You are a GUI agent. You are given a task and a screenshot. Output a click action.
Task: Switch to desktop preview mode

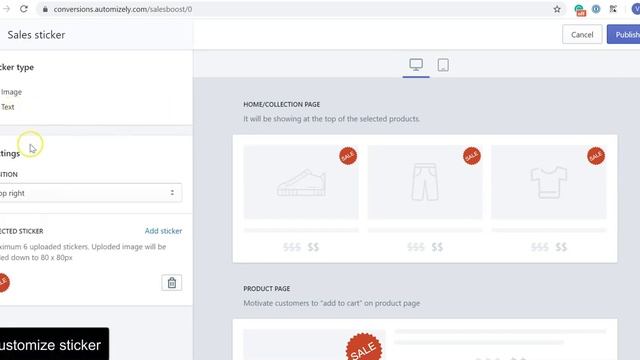click(416, 64)
